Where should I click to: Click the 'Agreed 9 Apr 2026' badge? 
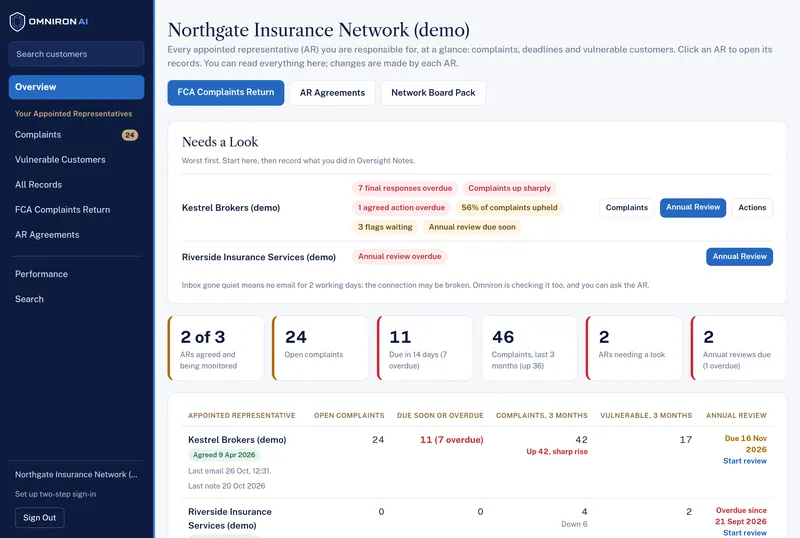point(224,455)
